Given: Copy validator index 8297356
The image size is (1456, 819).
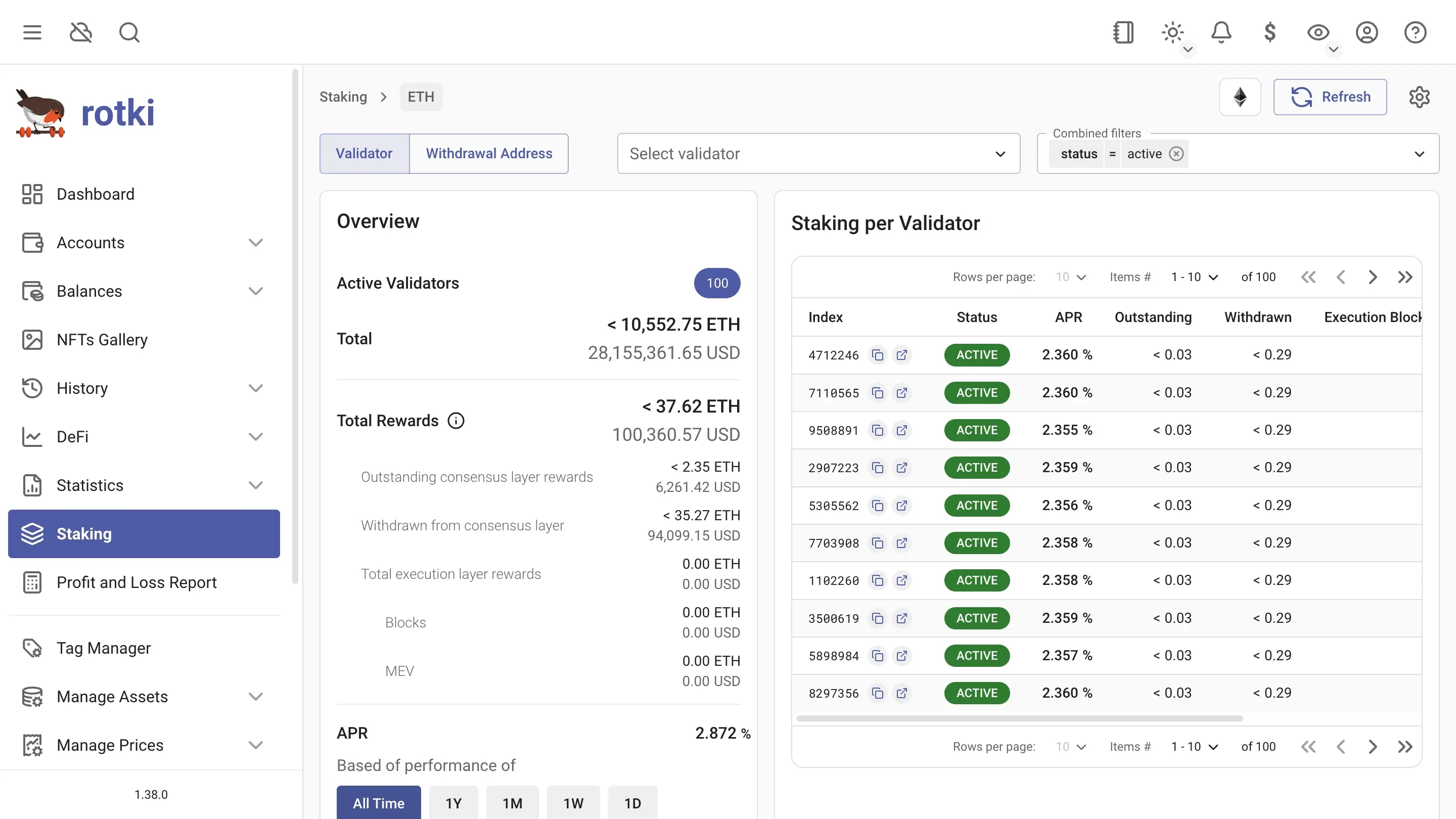Looking at the screenshot, I should tap(877, 693).
